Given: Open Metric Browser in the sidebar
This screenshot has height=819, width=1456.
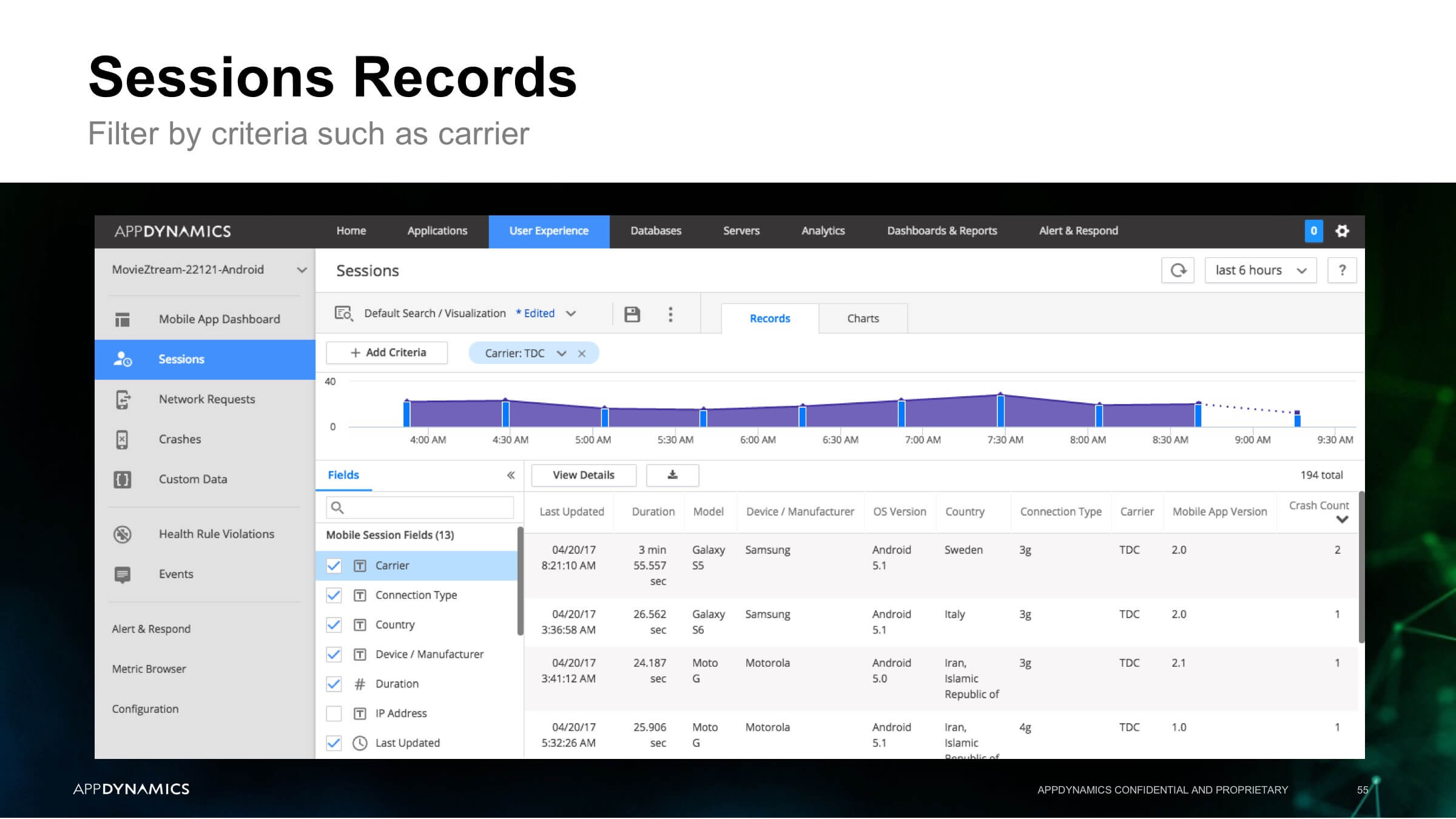Looking at the screenshot, I should click(x=149, y=669).
